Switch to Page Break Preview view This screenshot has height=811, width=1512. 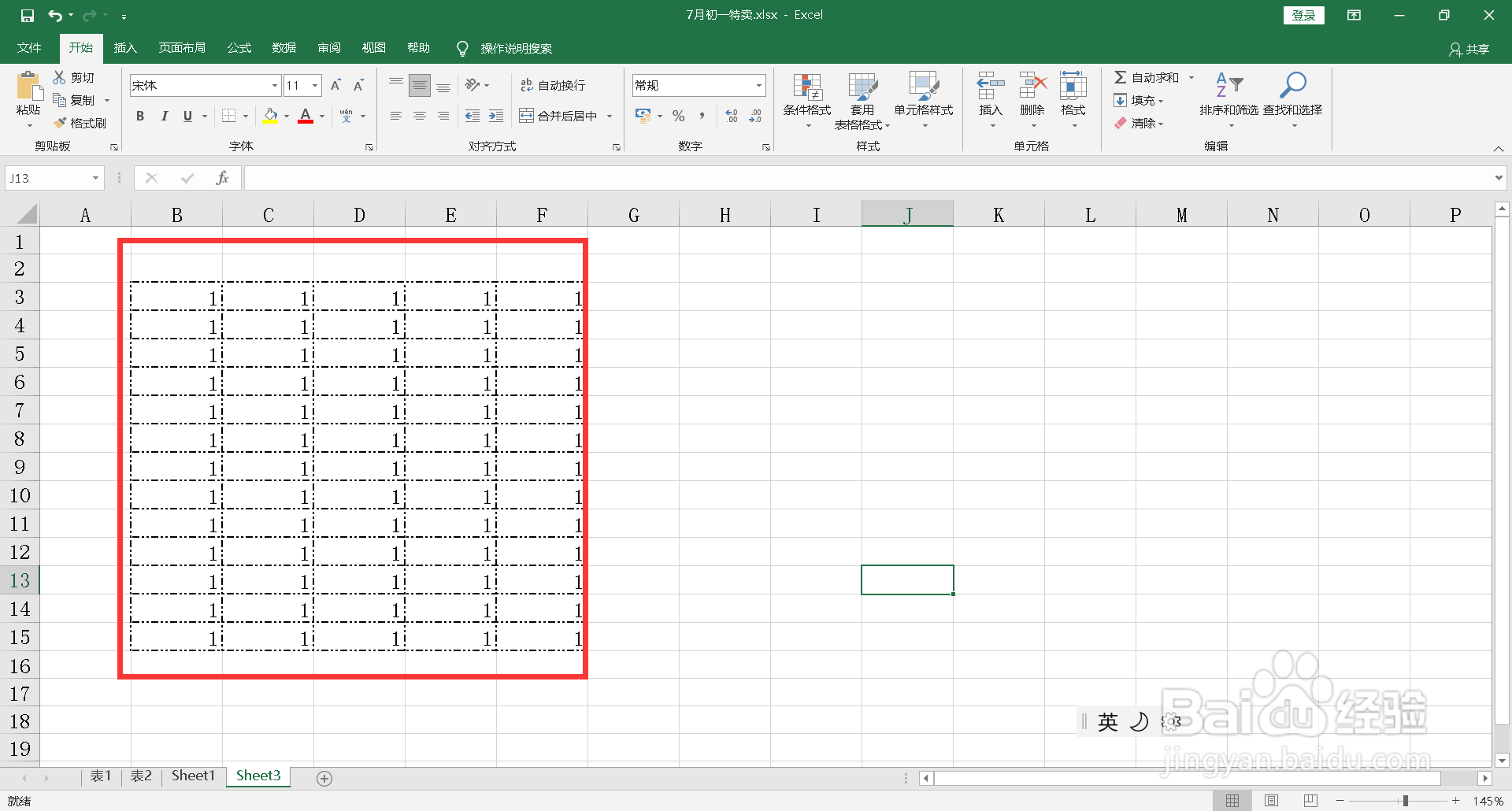(1310, 801)
